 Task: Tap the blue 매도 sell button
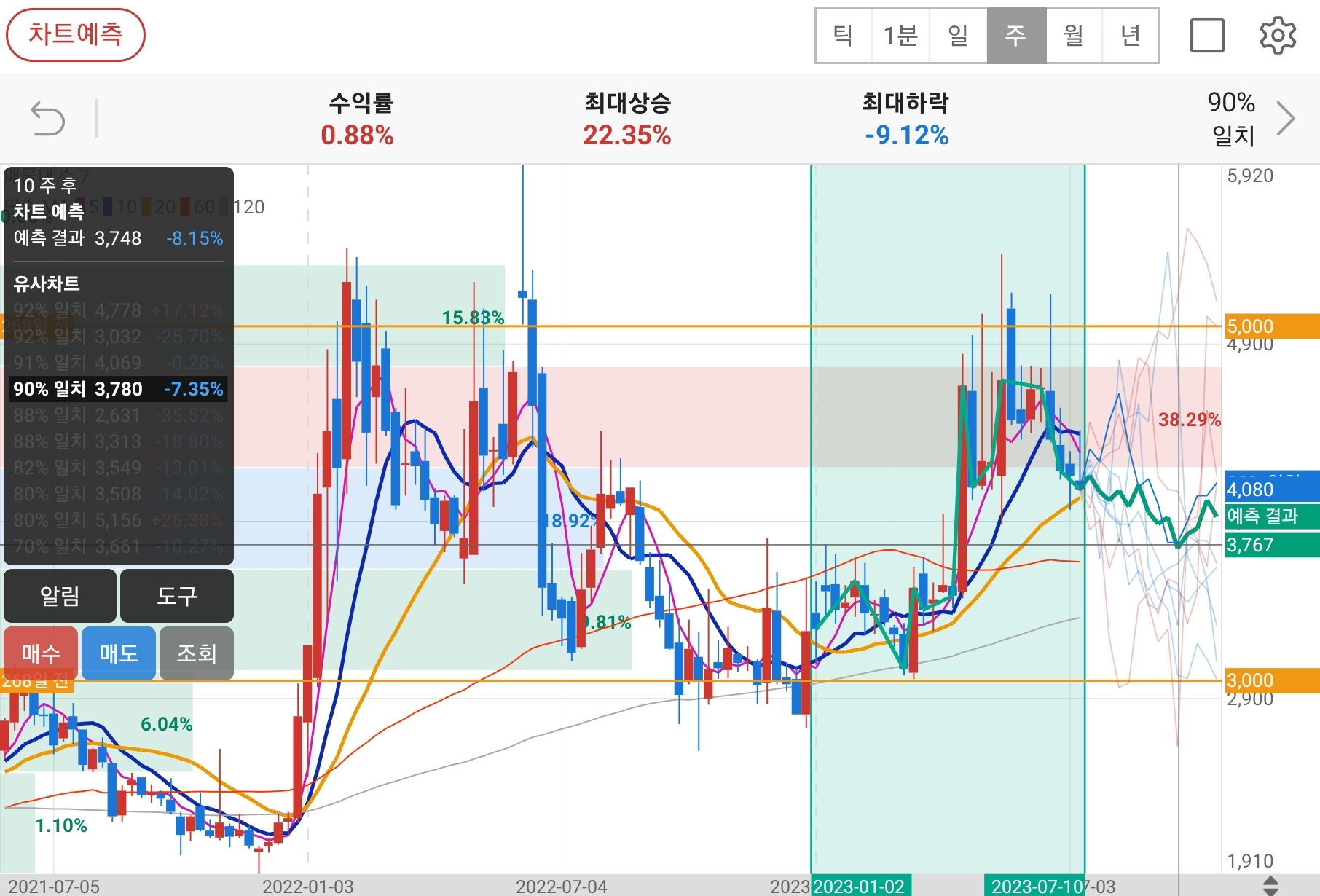(119, 653)
